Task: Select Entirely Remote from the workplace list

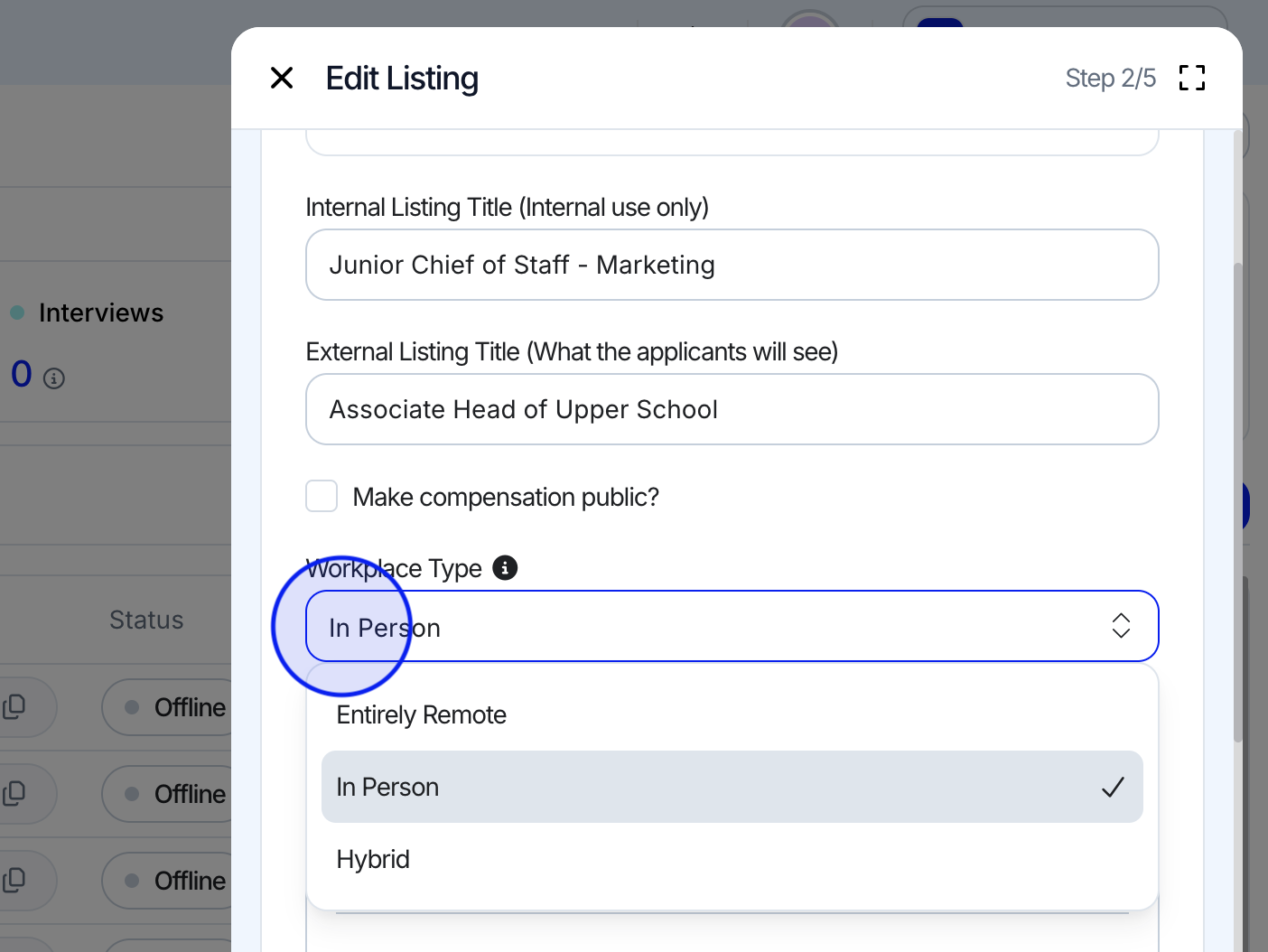Action: tap(421, 715)
